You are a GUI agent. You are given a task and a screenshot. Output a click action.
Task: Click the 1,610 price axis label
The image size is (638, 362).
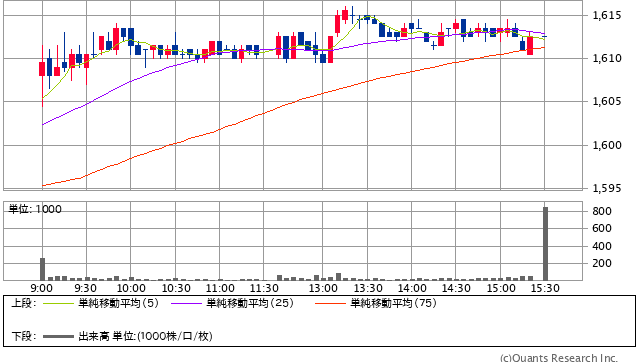(607, 59)
